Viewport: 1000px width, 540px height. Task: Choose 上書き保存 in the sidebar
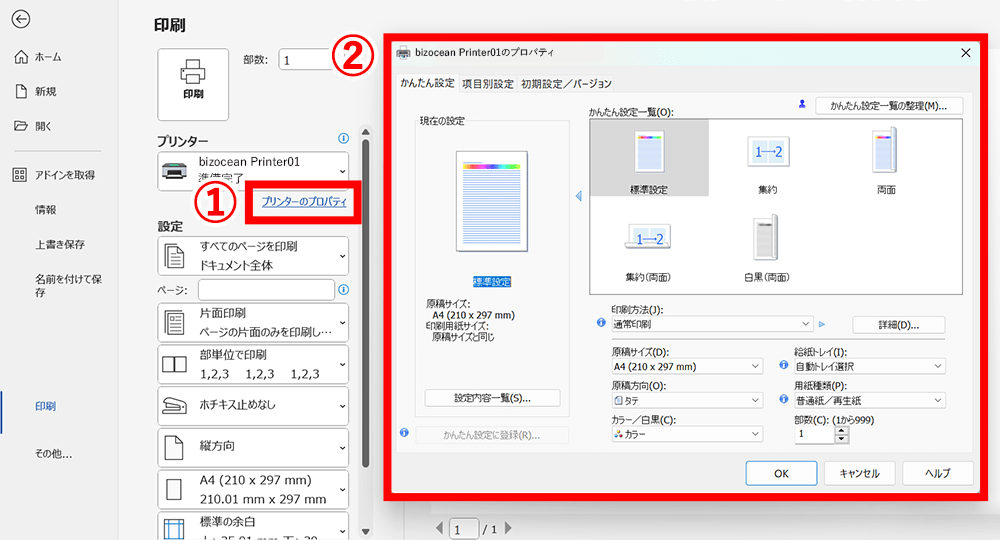tap(60, 244)
